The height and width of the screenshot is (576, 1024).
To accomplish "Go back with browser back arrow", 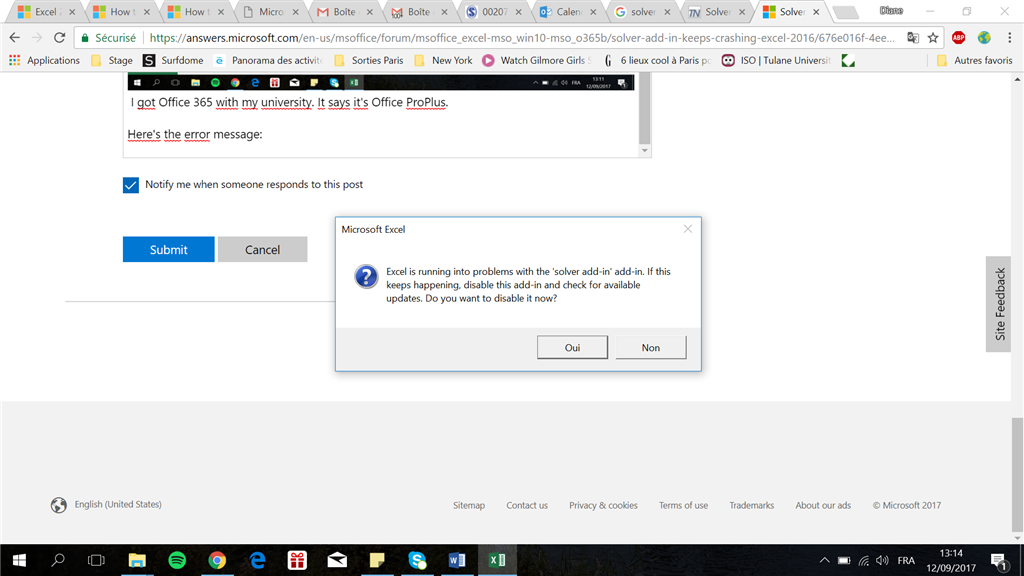I will [14, 38].
